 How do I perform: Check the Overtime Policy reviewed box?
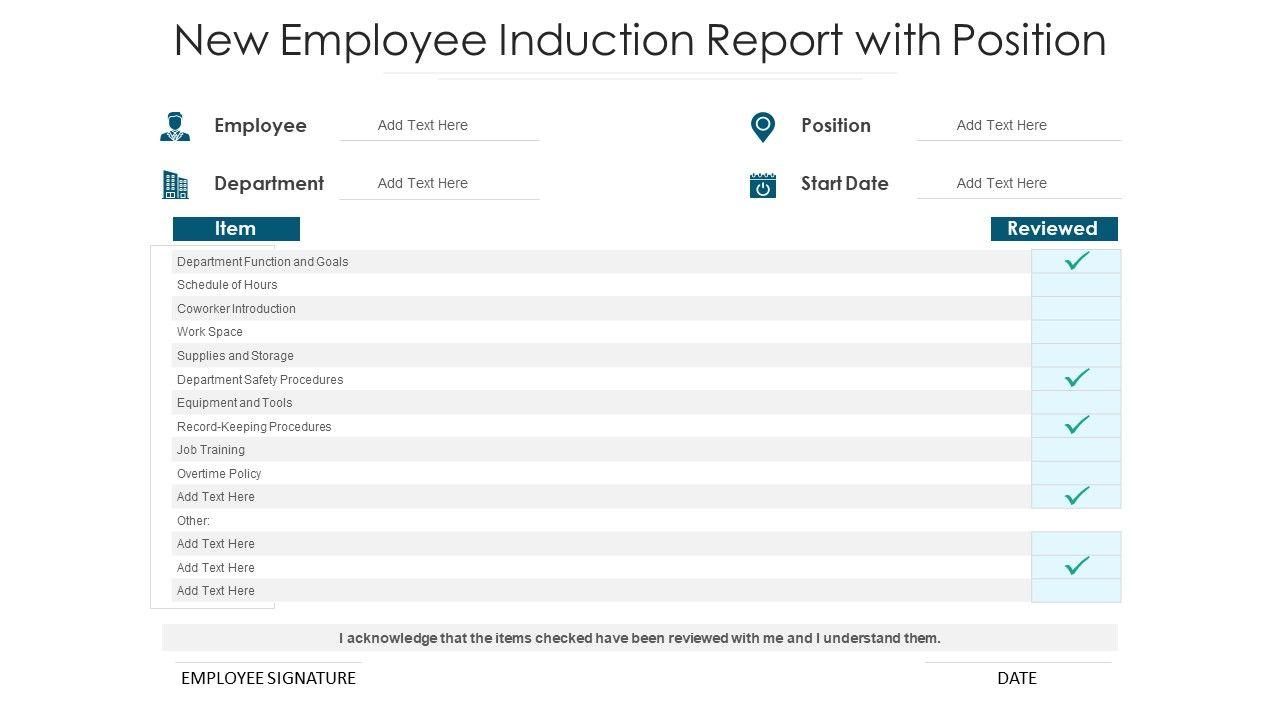point(1076,473)
